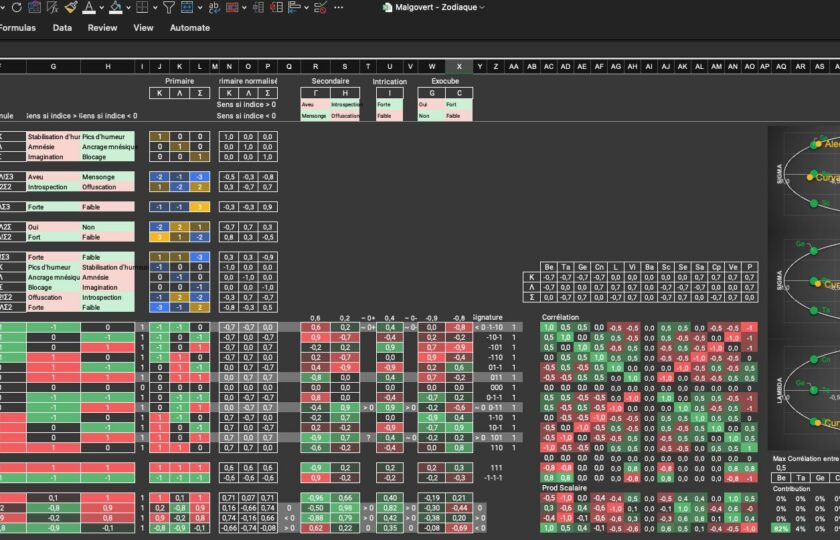The image size is (840, 540).
Task: Click the funnel filter icon
Action: tap(169, 7)
